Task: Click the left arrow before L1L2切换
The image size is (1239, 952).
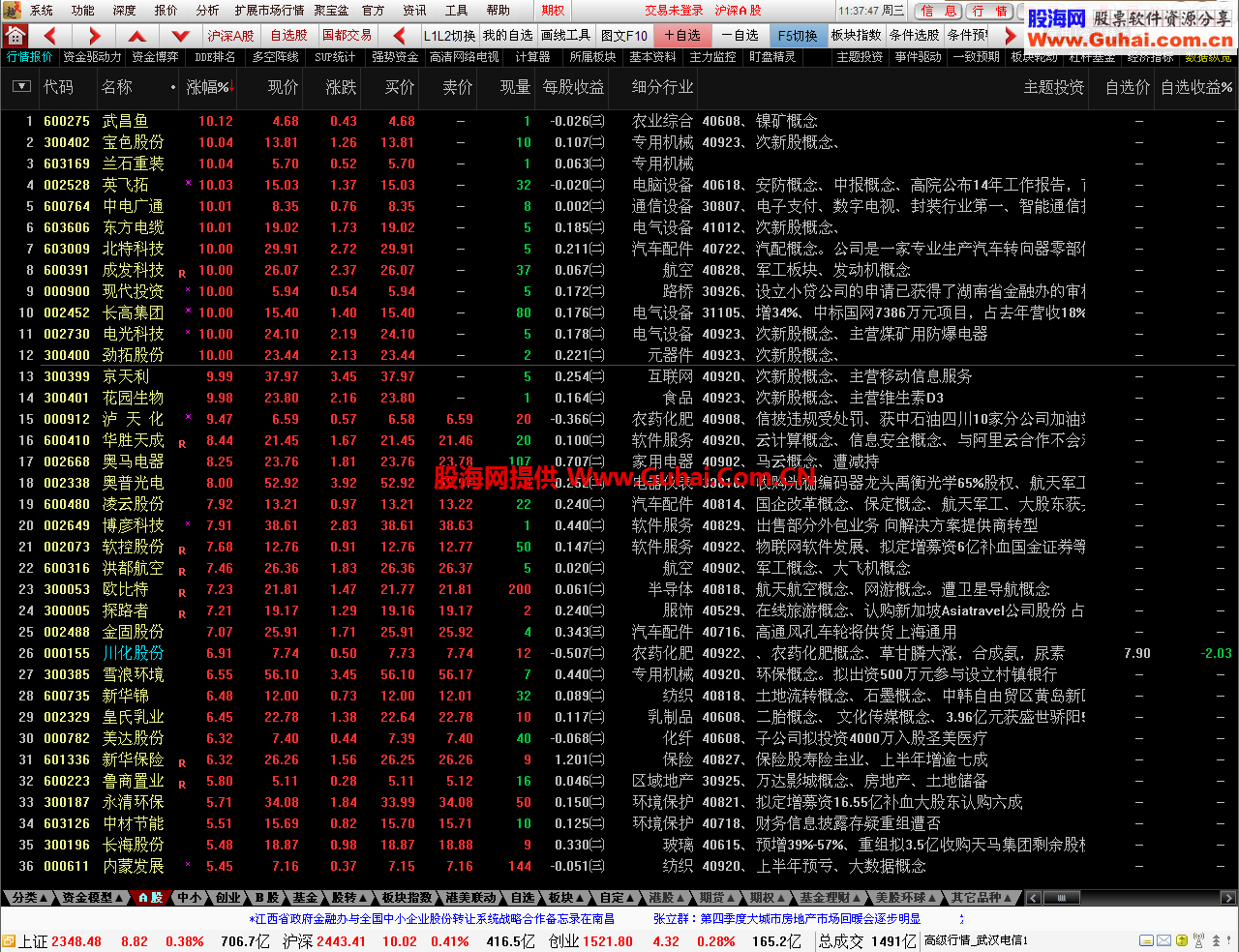Action: point(399,36)
